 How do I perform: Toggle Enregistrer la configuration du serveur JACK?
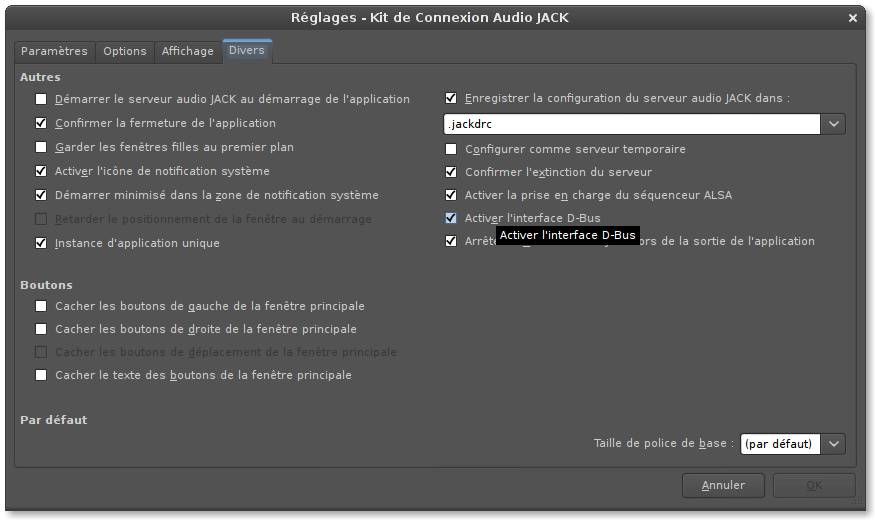[x=451, y=98]
